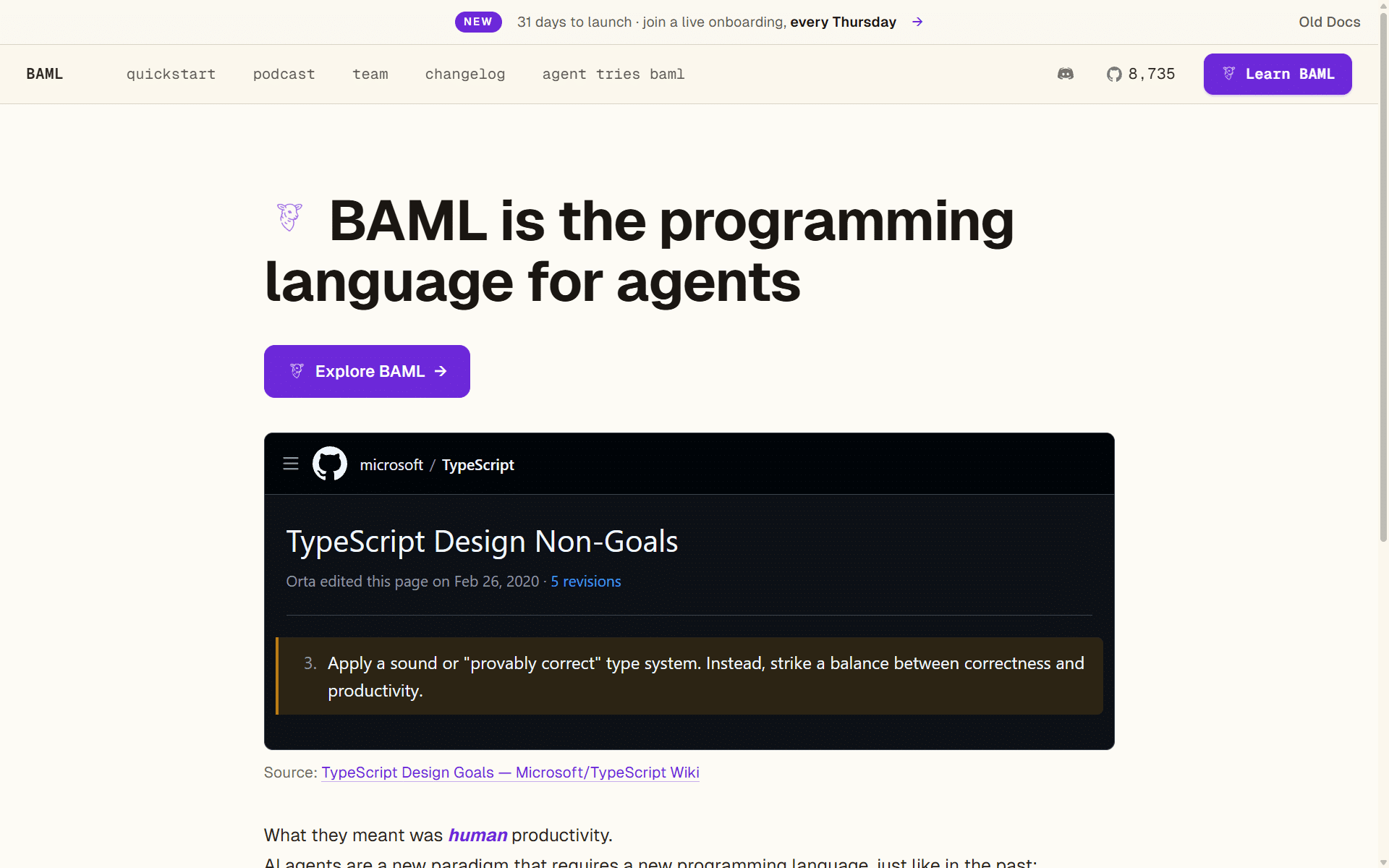Click the lamb icon on Learn BAML button

(1228, 73)
